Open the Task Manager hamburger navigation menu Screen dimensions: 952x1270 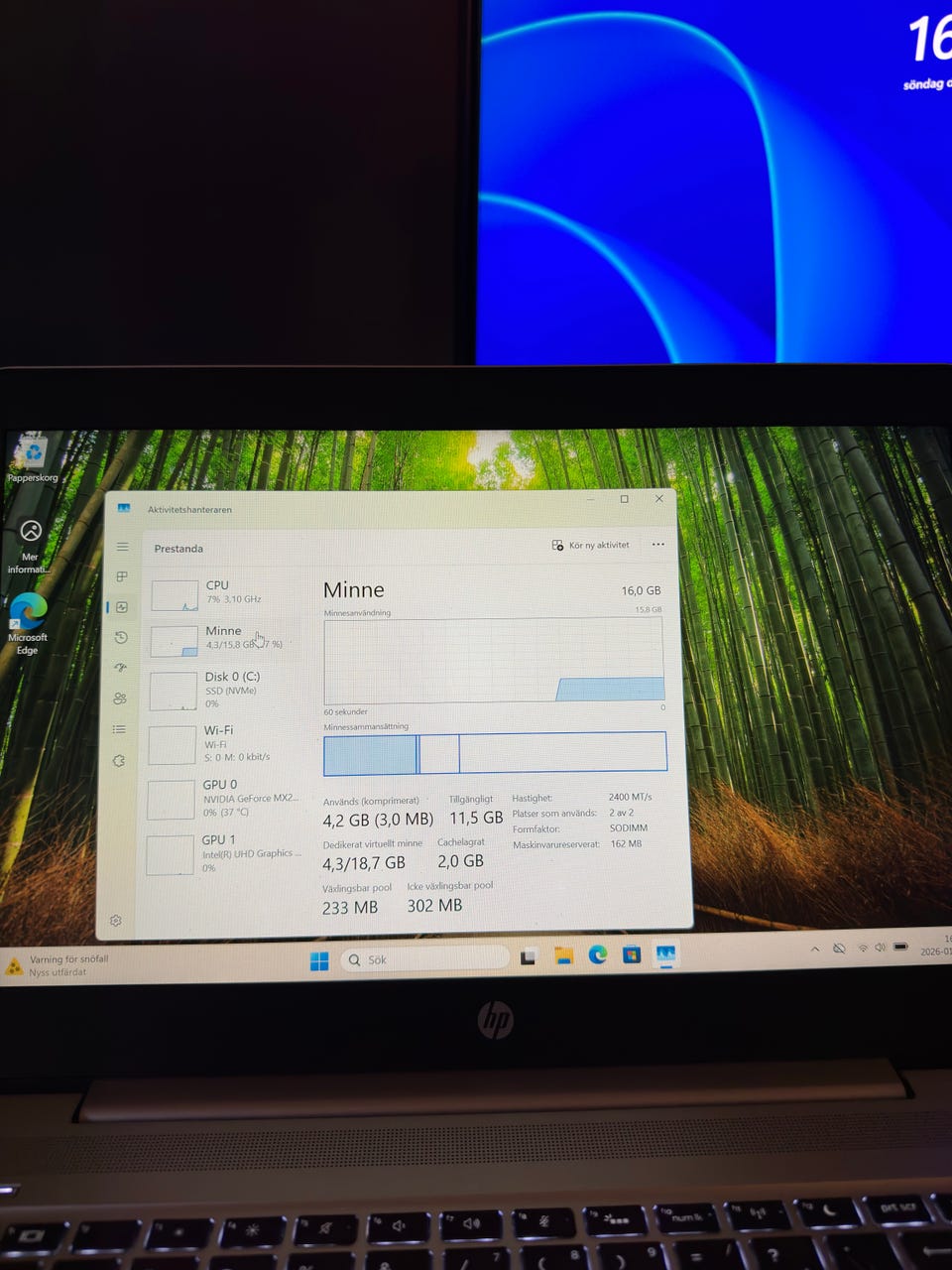(x=123, y=547)
